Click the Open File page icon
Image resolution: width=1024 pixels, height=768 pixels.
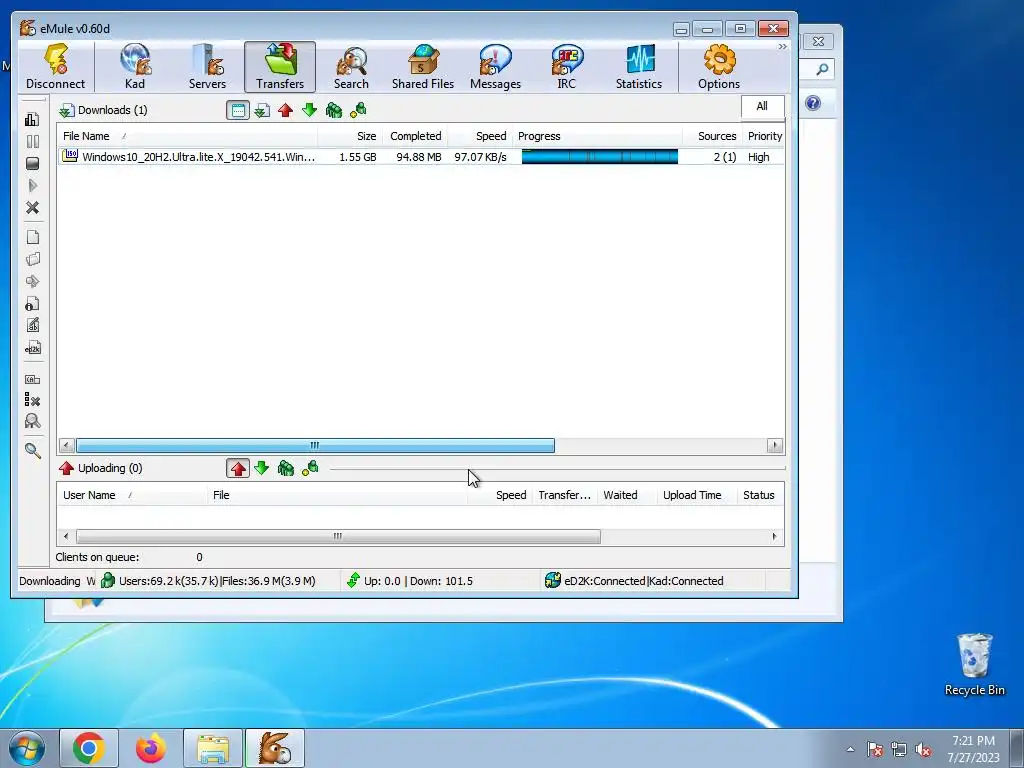pyautogui.click(x=32, y=237)
